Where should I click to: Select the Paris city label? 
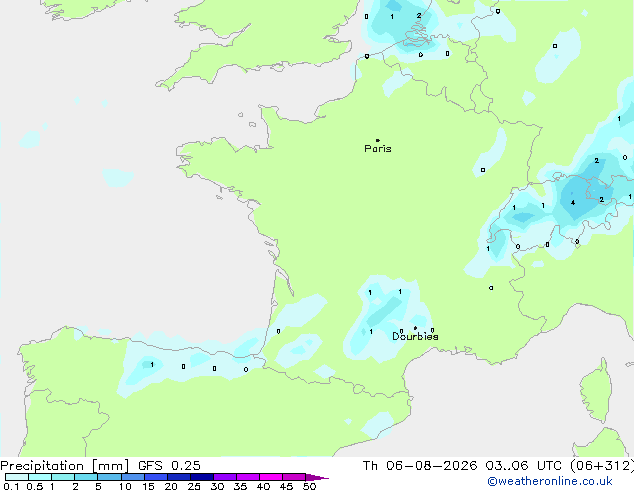tap(378, 149)
